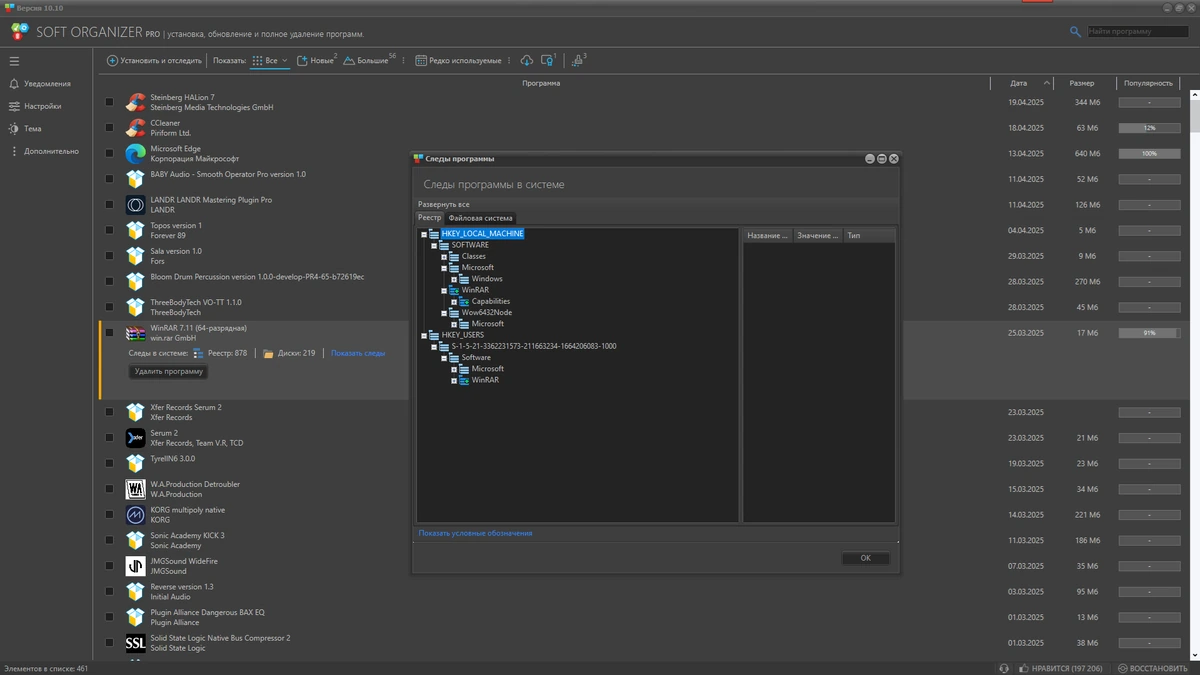Tick checkbox for CCleaner row
Viewport: 1200px width, 675px height.
(x=110, y=127)
